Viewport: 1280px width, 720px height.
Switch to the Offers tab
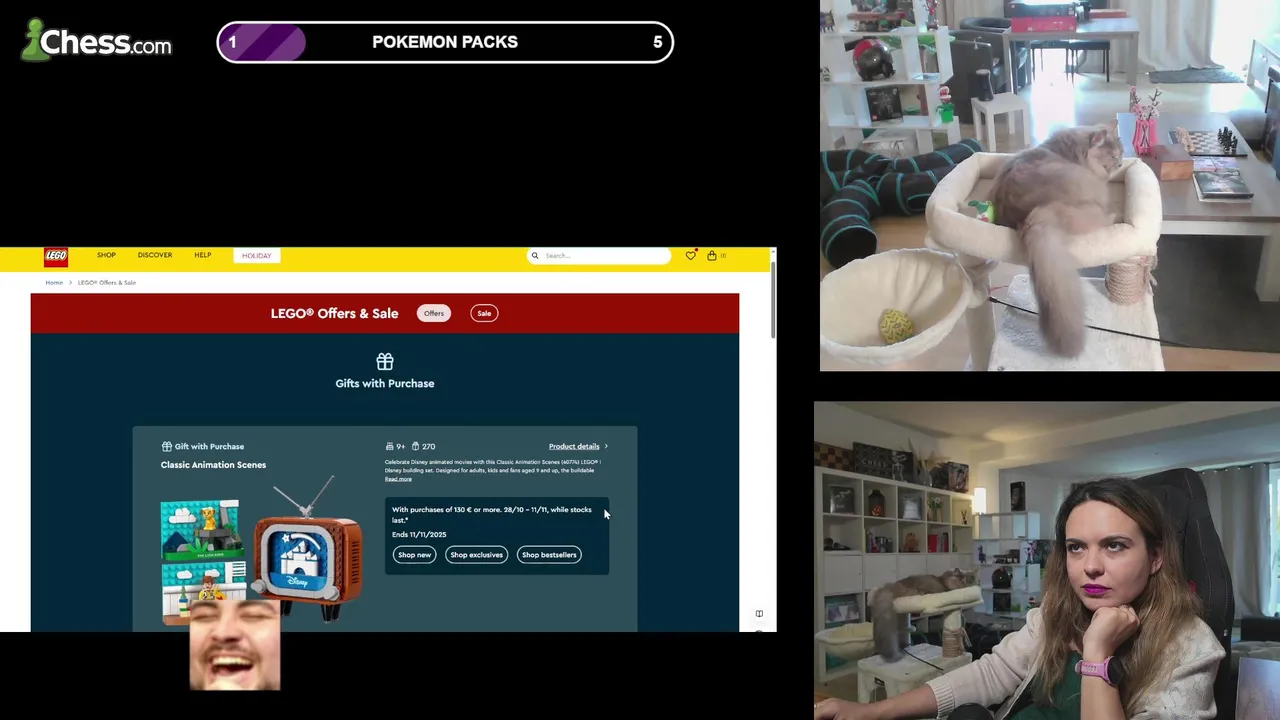[x=434, y=313]
